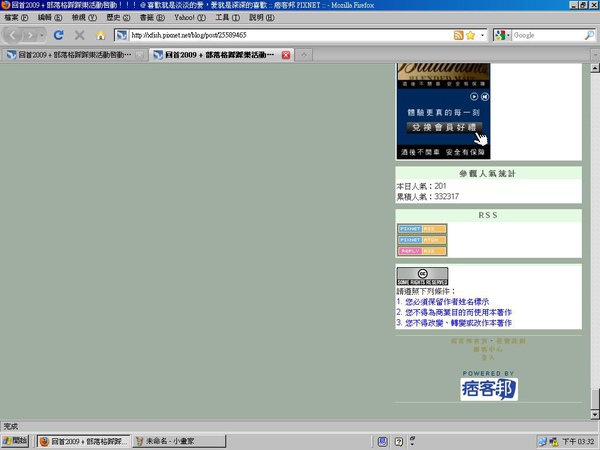Open the 說明 (Help) menu

262,18
